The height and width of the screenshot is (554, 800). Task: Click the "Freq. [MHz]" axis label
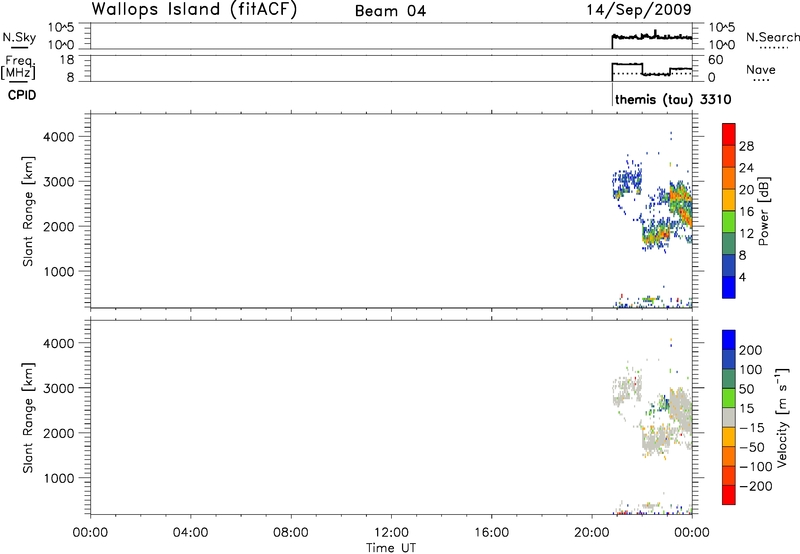click(19, 67)
